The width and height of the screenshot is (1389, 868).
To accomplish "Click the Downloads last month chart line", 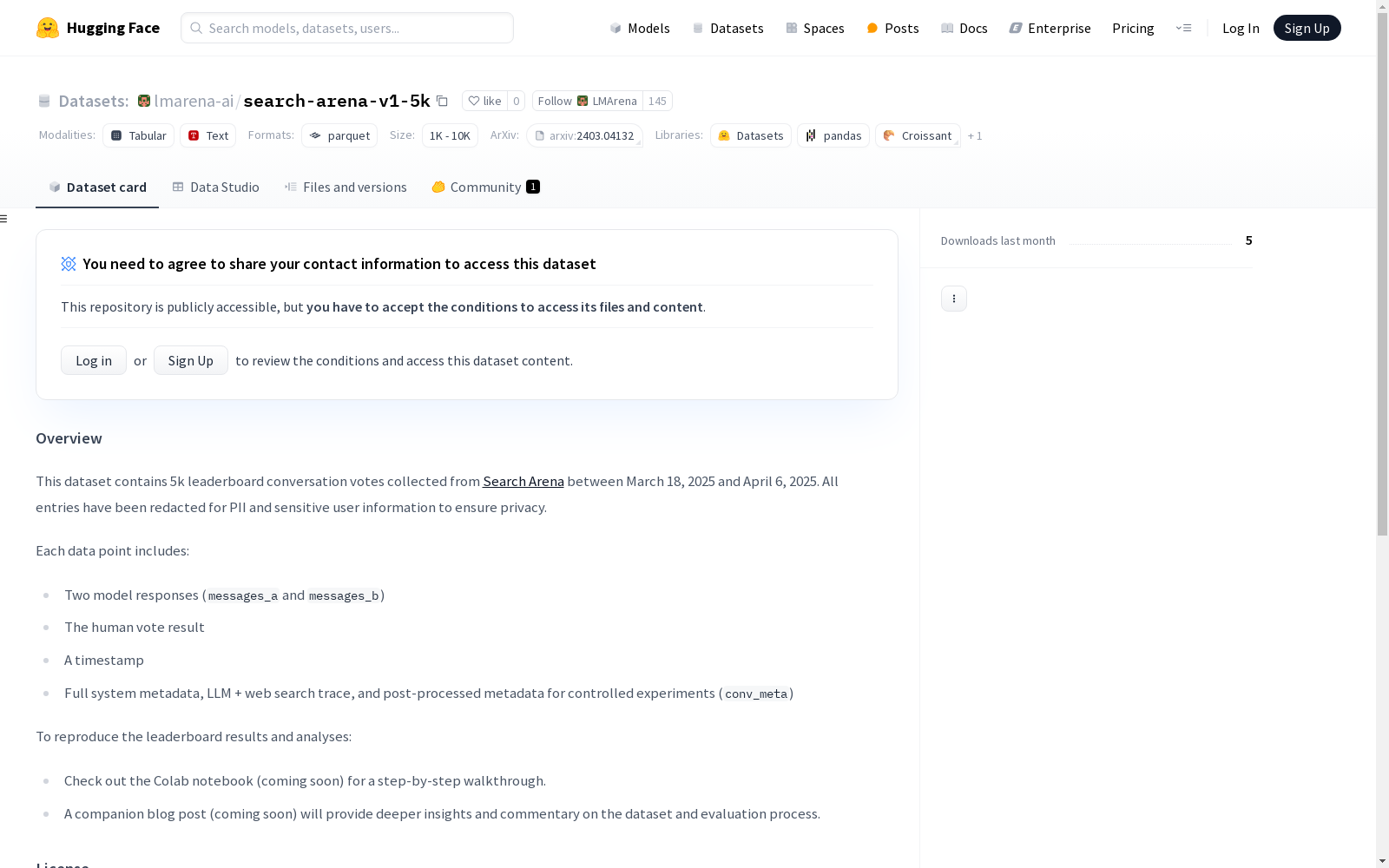I will 1150,244.
